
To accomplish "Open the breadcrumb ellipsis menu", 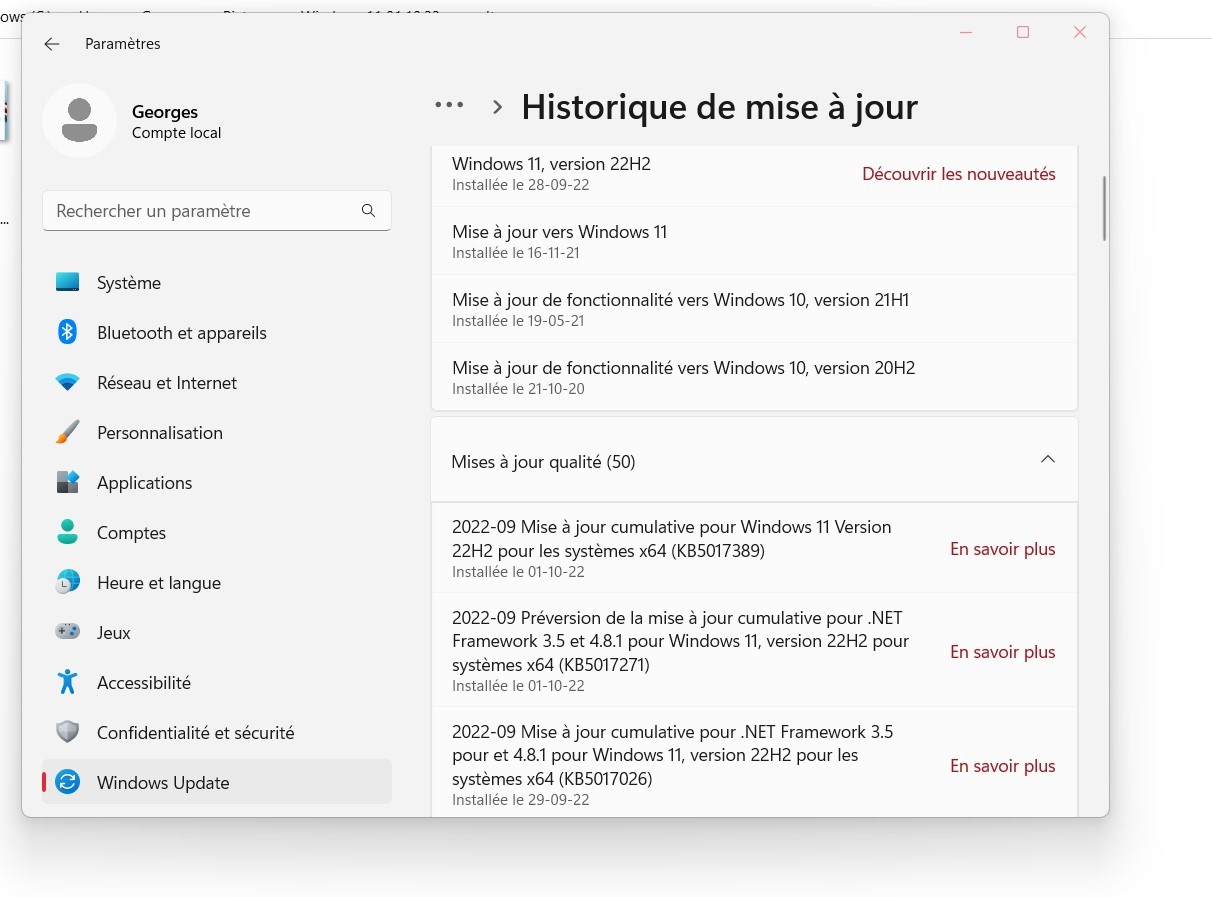I will 449,105.
